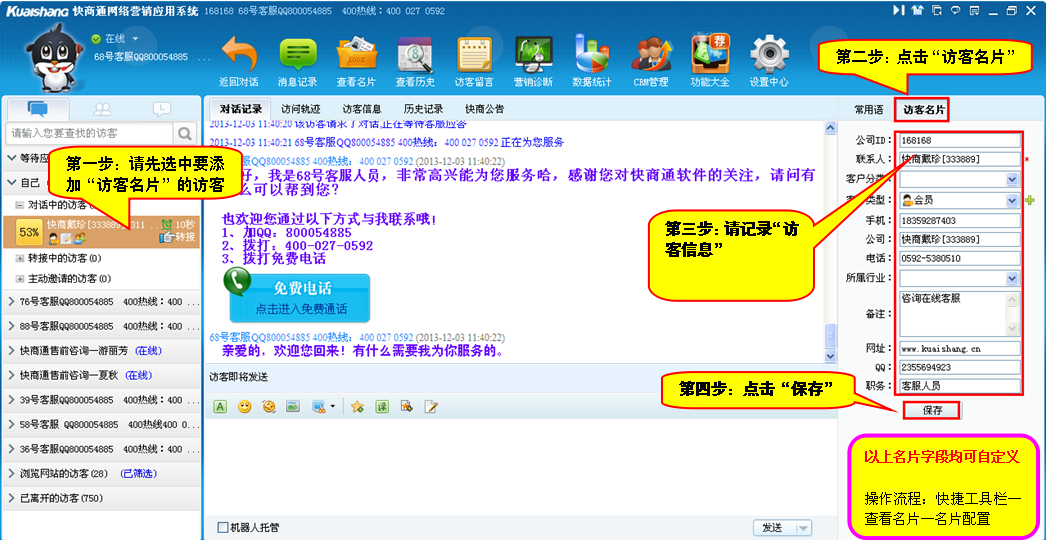Screen dimensions: 1049x551
Task: Open 数据统计 statistics chart icon
Action: click(x=592, y=56)
